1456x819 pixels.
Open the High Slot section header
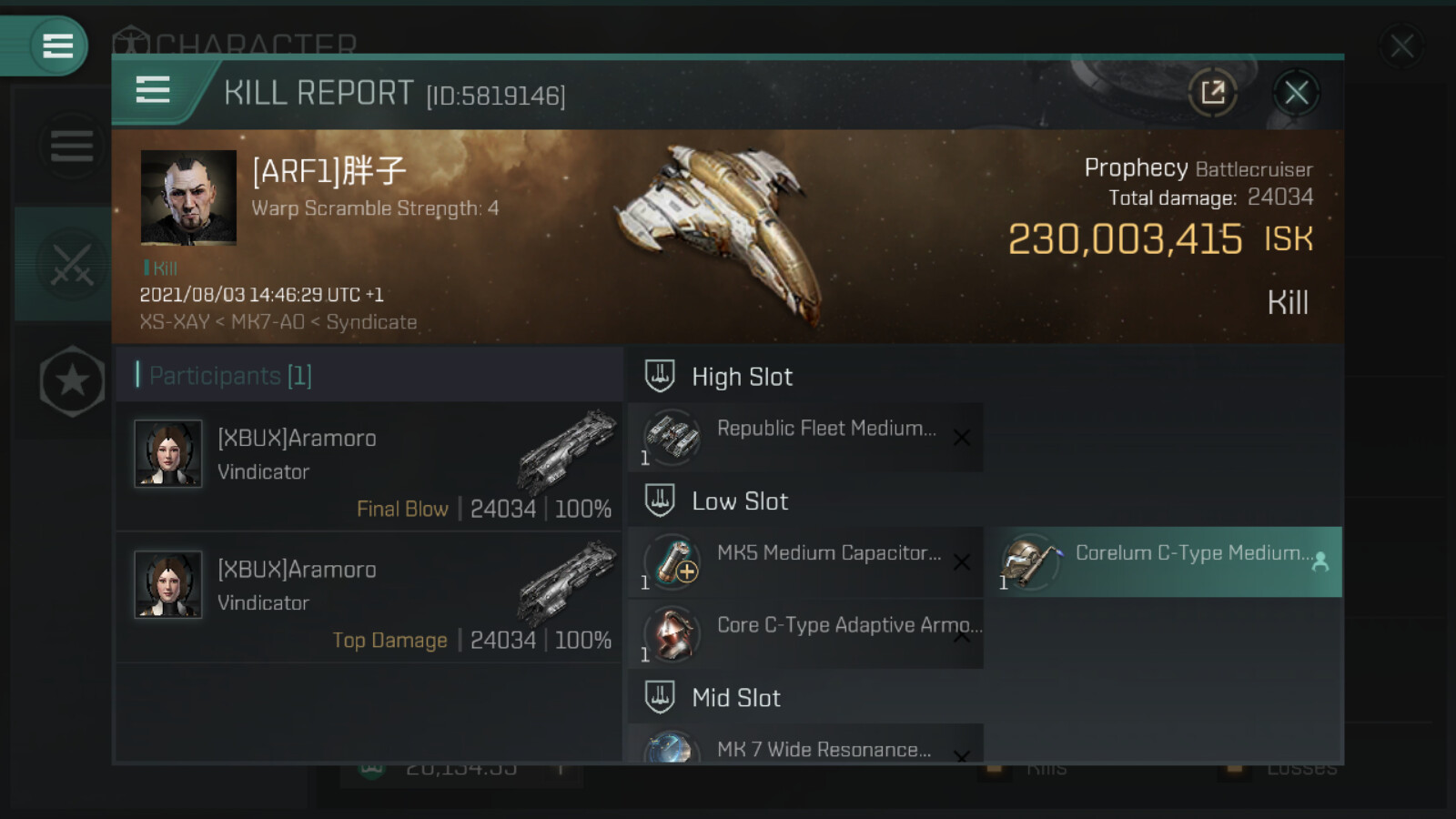click(x=742, y=377)
